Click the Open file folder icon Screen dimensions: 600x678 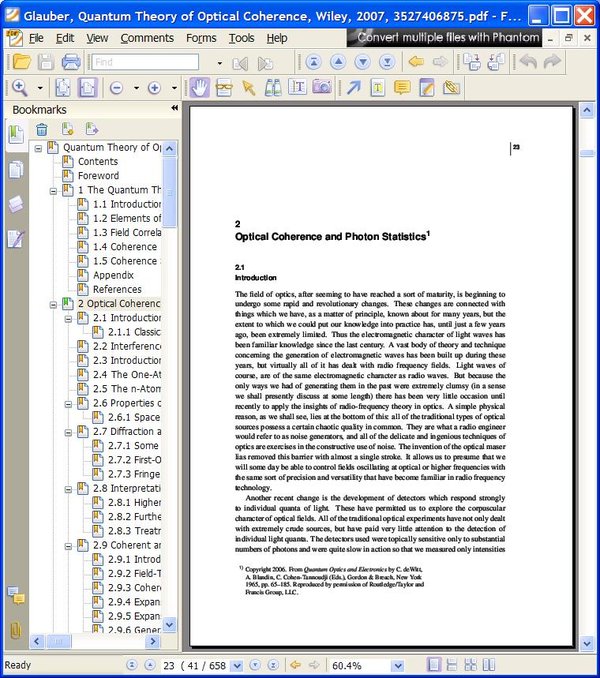[21, 62]
